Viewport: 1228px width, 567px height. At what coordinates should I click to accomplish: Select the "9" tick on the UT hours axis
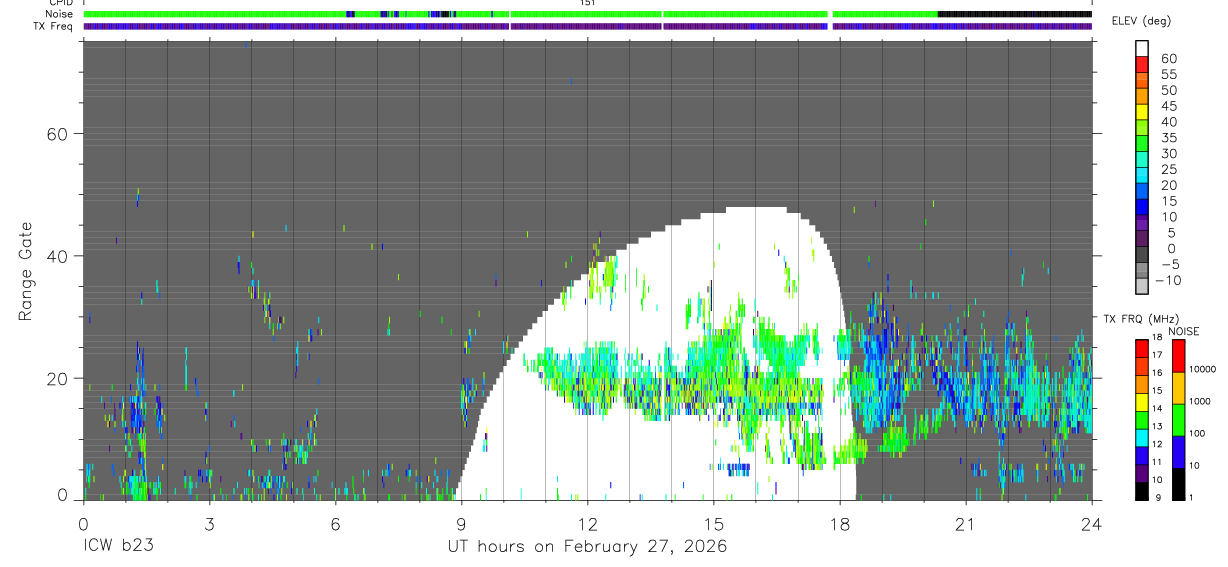pyautogui.click(x=461, y=523)
